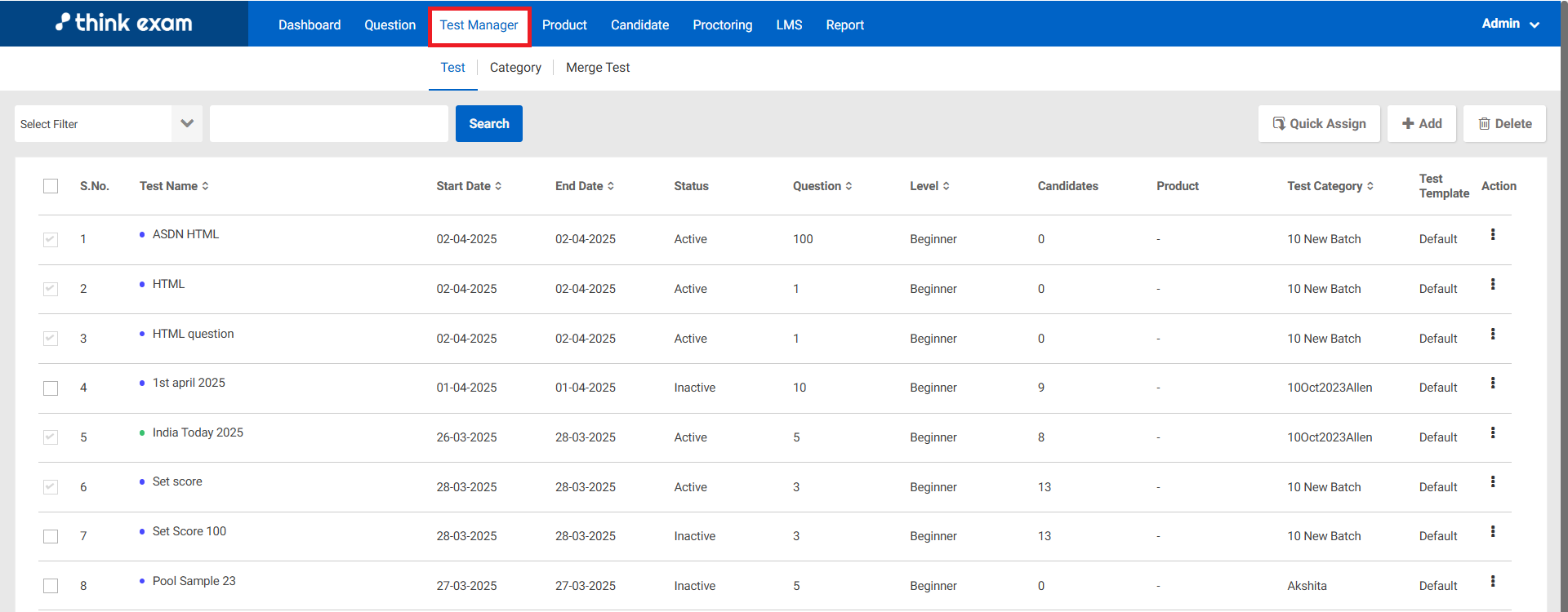The width and height of the screenshot is (1568, 612).
Task: Sort by Level column arrows
Action: 946,186
